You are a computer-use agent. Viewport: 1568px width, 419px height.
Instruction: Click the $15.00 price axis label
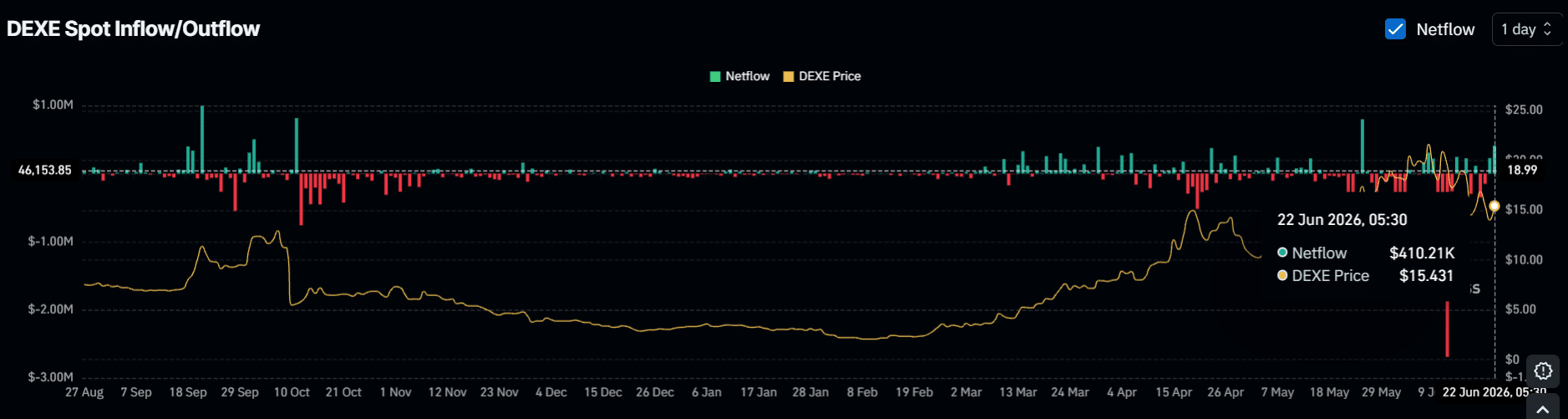tap(1524, 209)
